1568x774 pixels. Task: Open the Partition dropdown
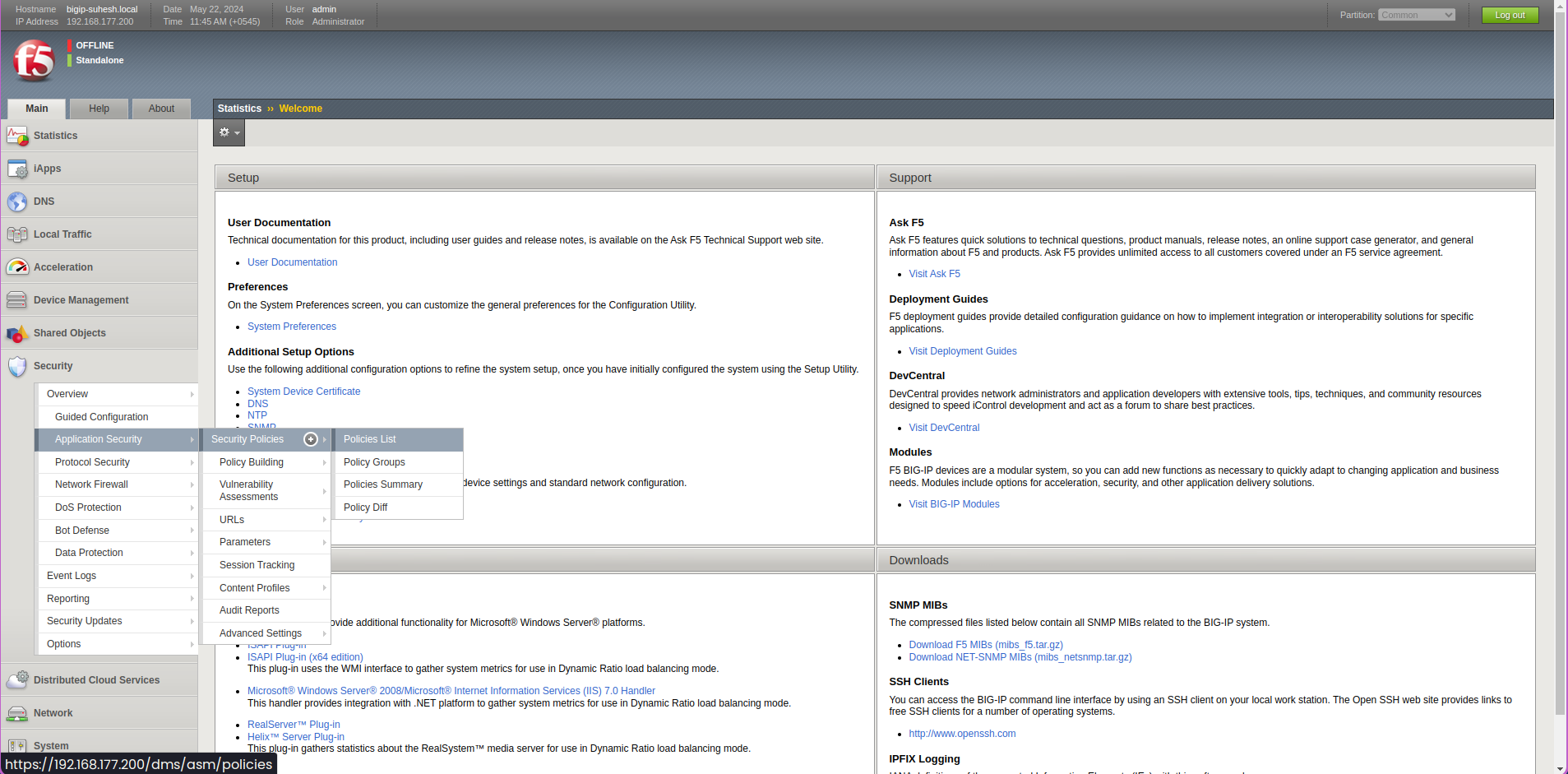pyautogui.click(x=1416, y=15)
